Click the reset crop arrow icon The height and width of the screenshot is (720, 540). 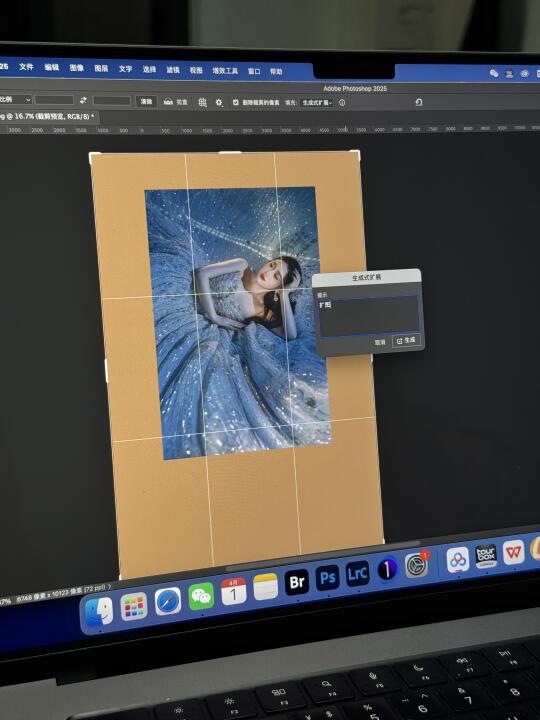click(x=418, y=102)
